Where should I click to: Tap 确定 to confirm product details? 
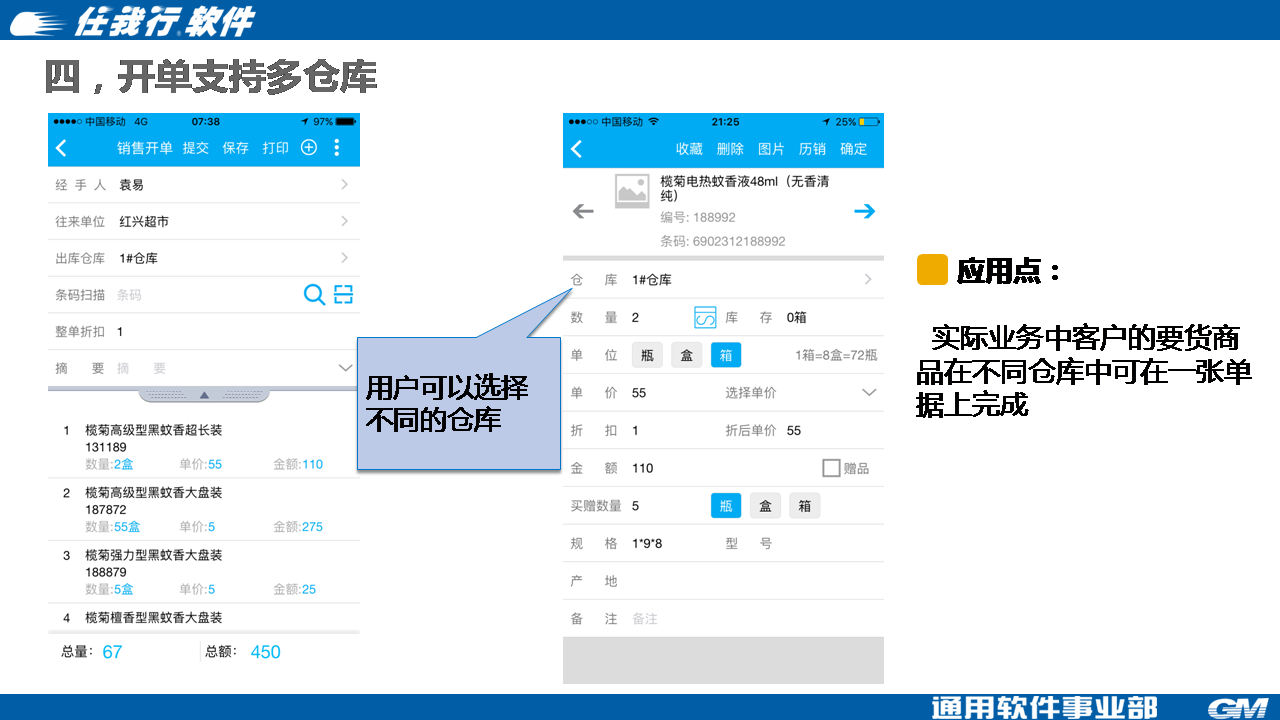pos(853,149)
